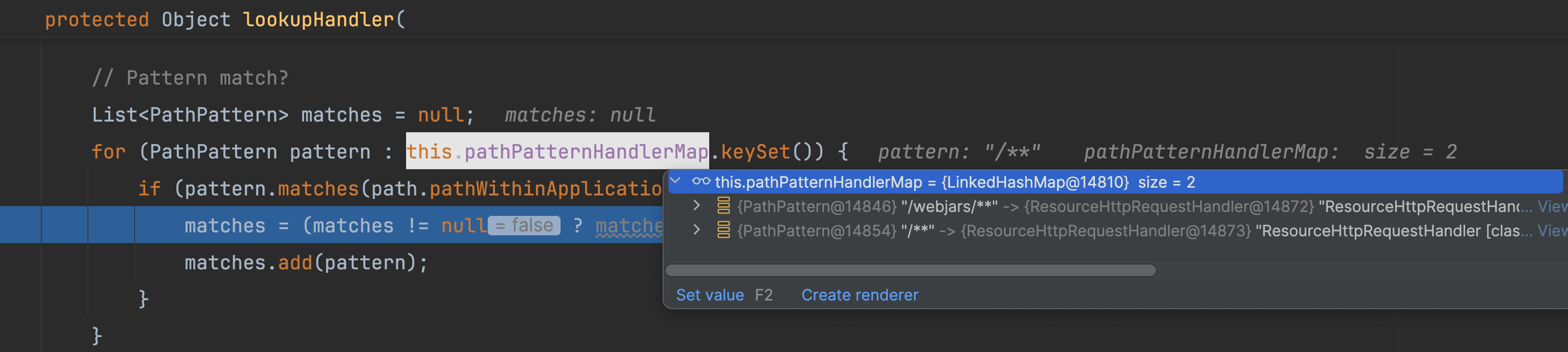Click View link on the PathPattern@14854 row
This screenshot has width=1568, height=352.
click(x=1552, y=231)
